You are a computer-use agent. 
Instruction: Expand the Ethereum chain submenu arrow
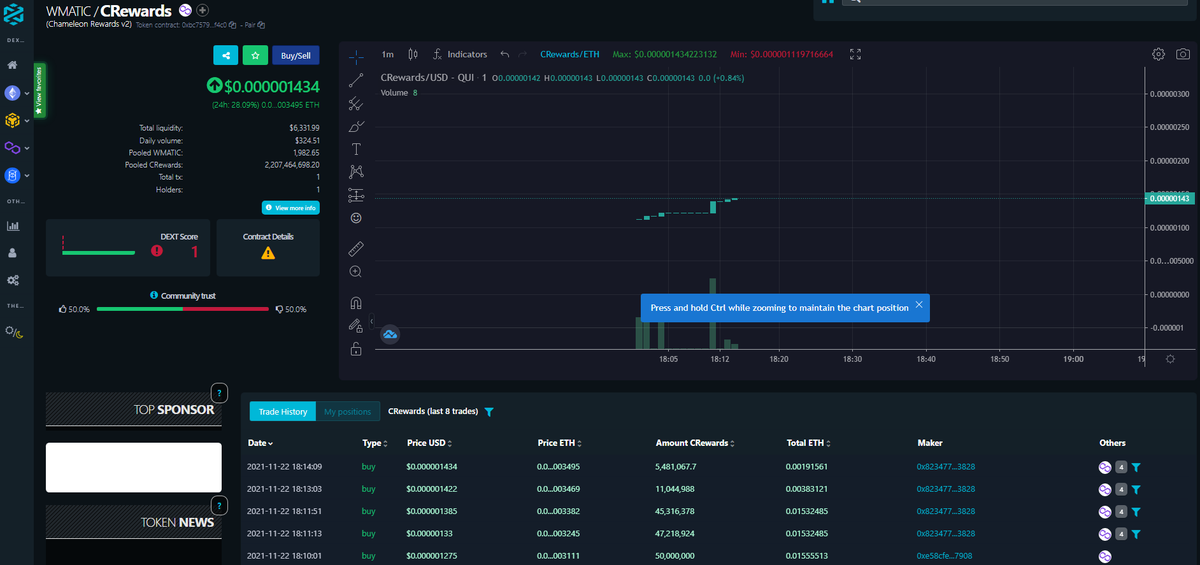(x=27, y=94)
